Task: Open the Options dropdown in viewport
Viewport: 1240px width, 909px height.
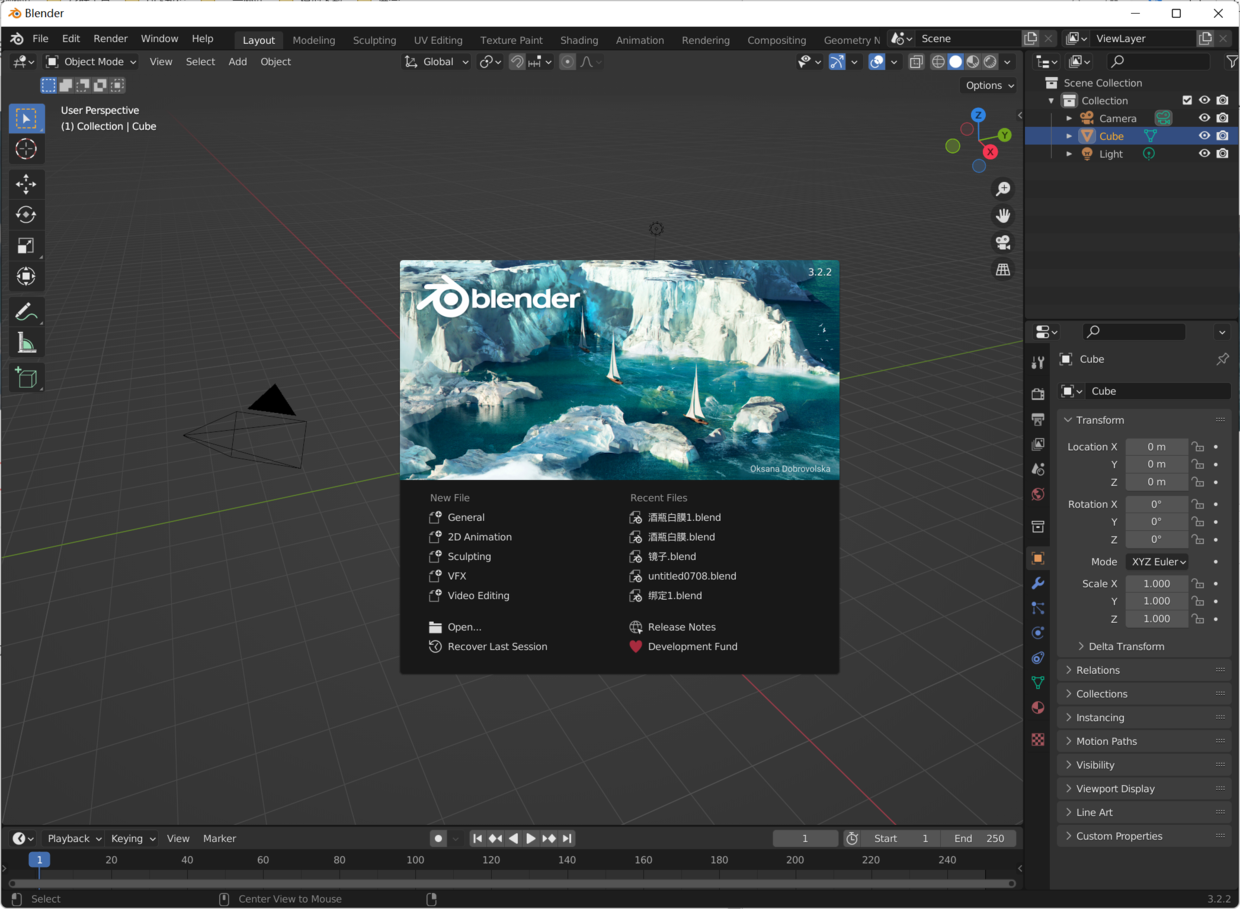Action: 990,86
